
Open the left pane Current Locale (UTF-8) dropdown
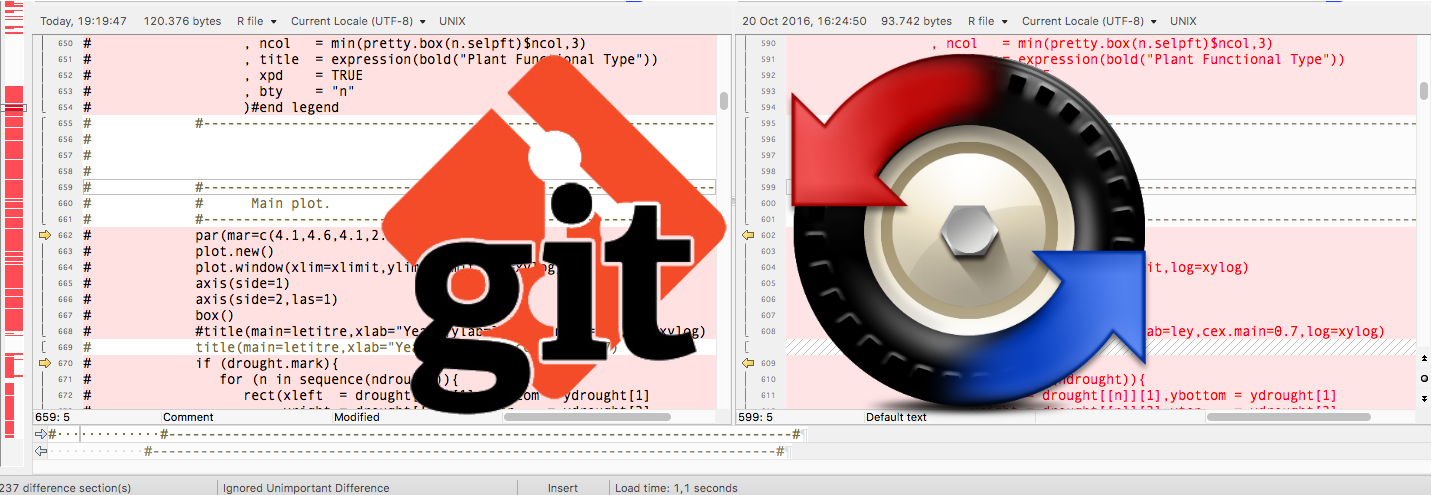358,21
